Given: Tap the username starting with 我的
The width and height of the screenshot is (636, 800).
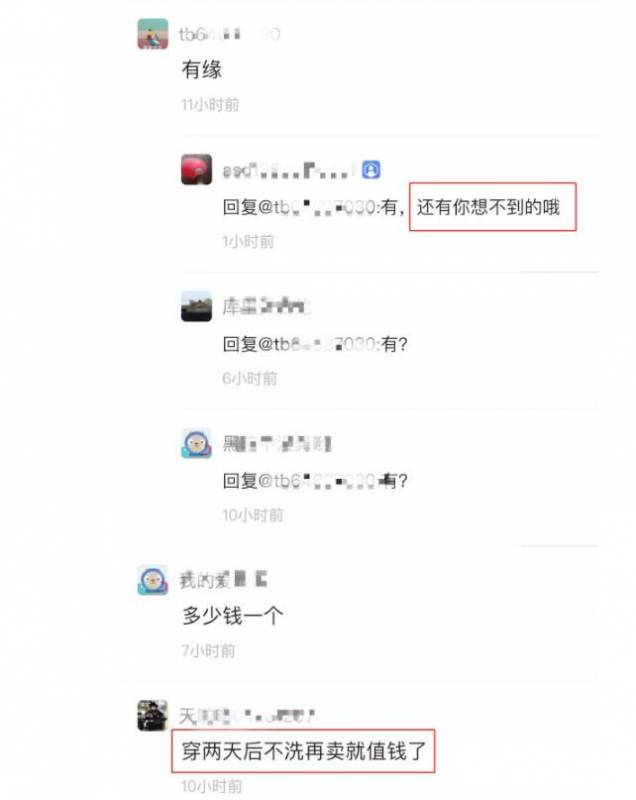Looking at the screenshot, I should point(223,580).
